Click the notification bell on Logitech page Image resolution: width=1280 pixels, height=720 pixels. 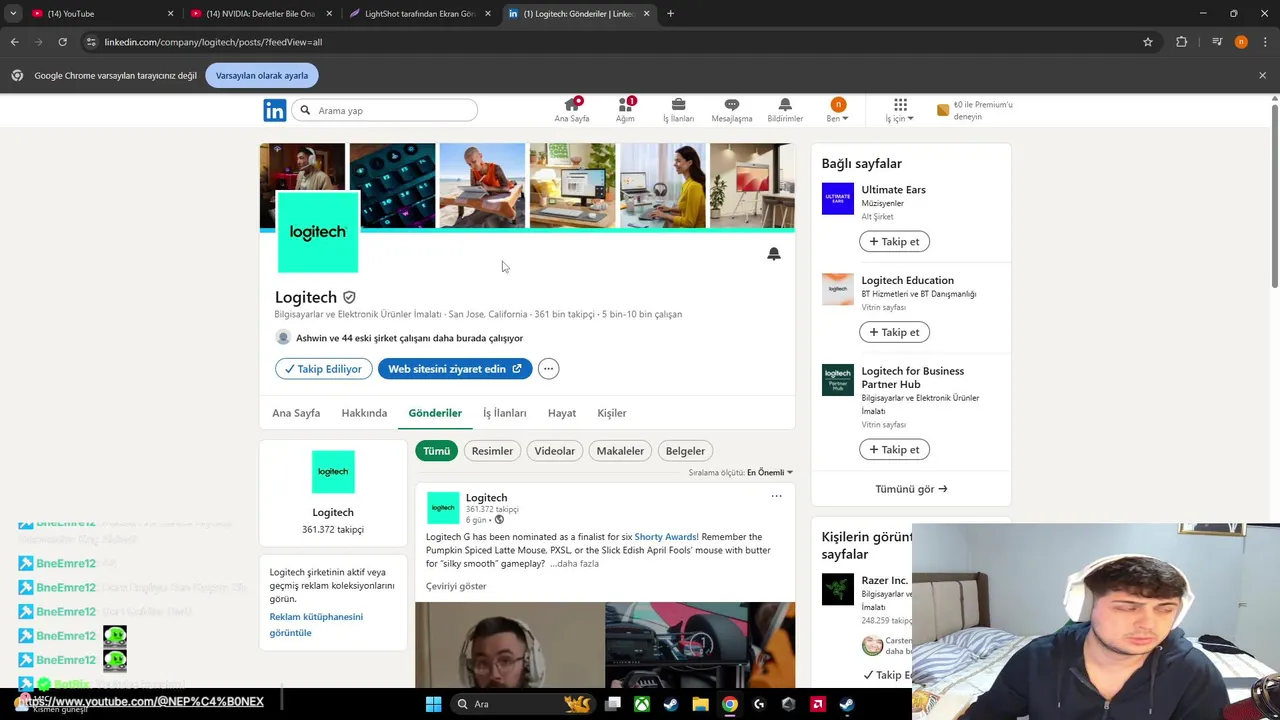click(x=773, y=254)
